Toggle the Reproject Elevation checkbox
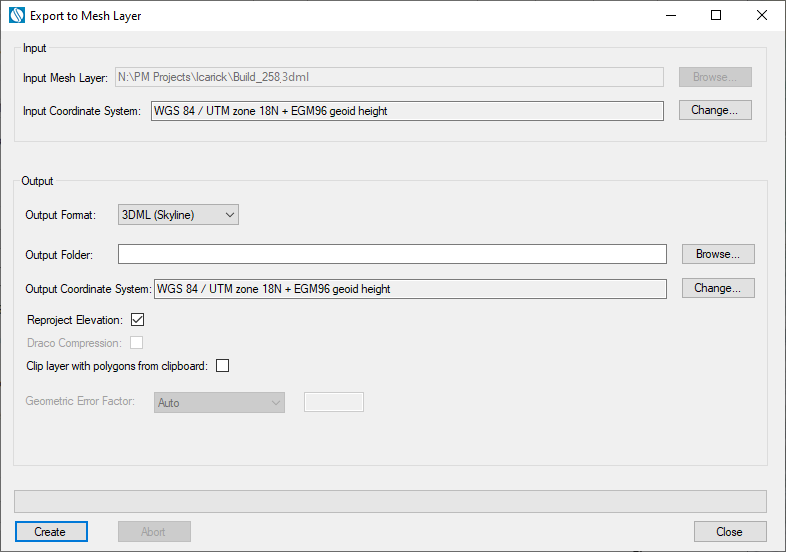The height and width of the screenshot is (552, 786). tap(138, 320)
